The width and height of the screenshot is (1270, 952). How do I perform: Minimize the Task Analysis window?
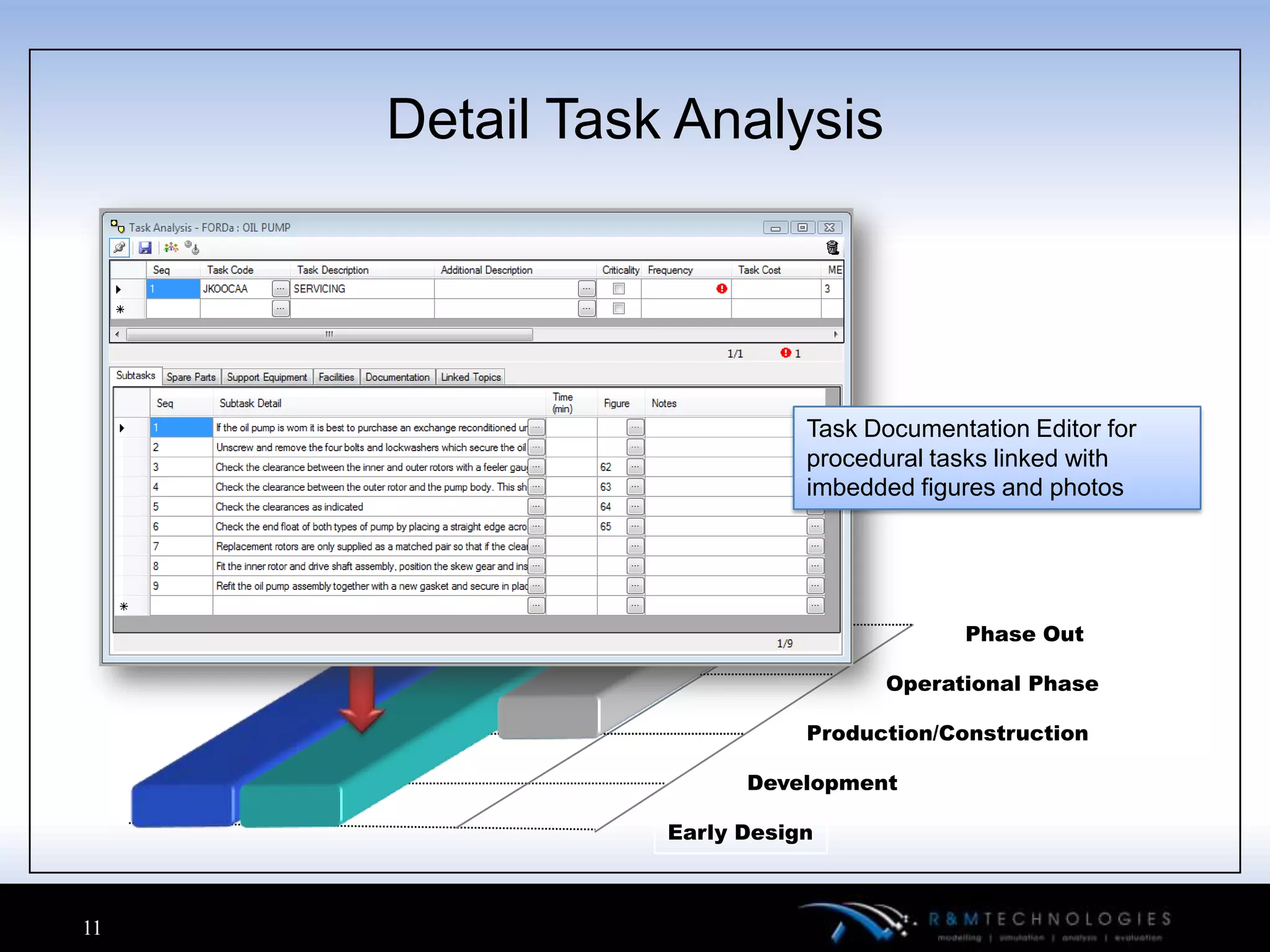coord(776,228)
